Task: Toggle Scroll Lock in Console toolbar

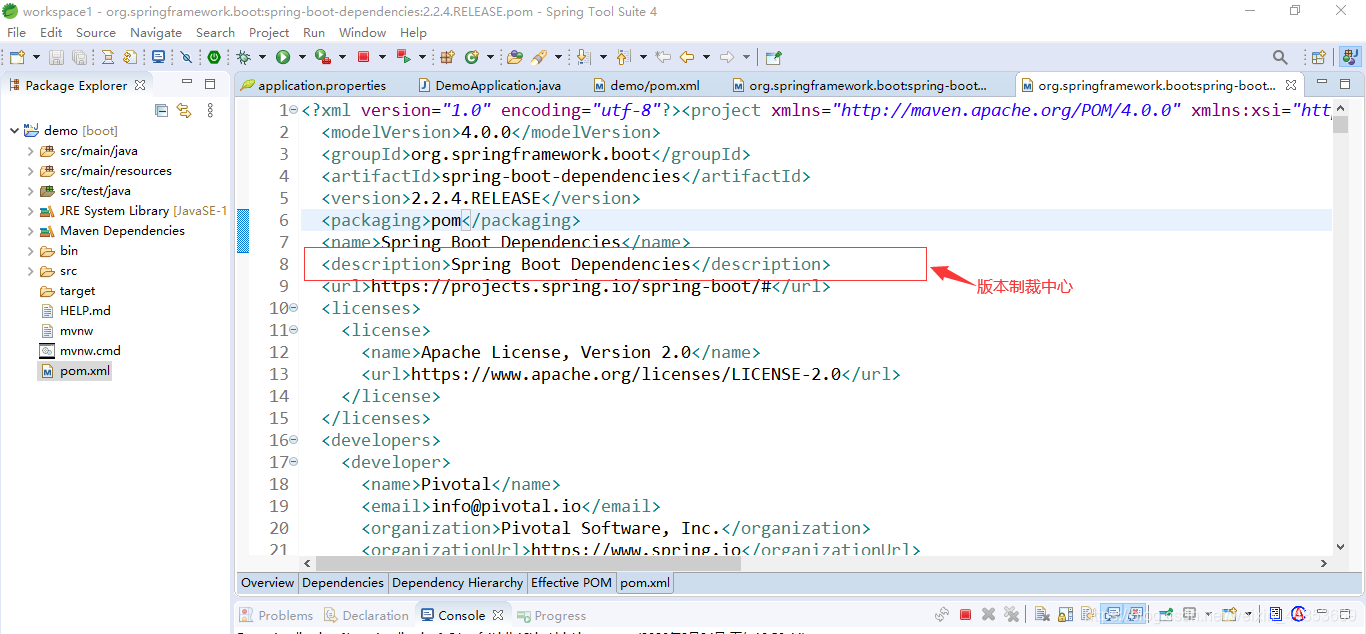Action: [1065, 614]
